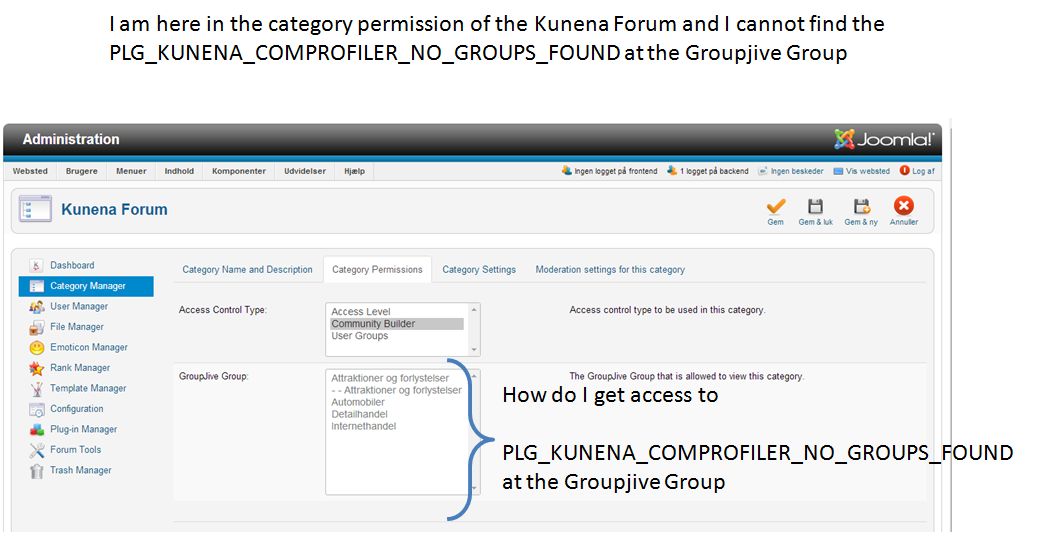The width and height of the screenshot is (1038, 560).
Task: Open the Websted menu
Action: pos(30,171)
